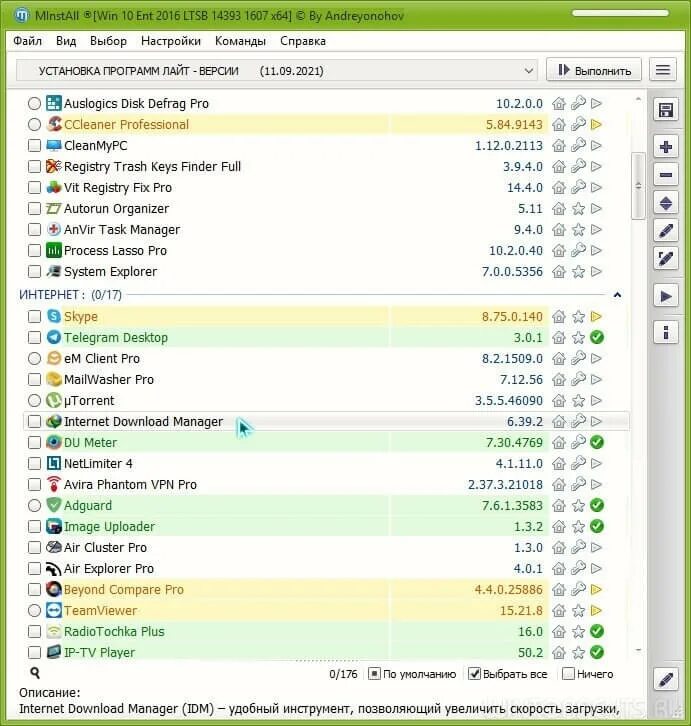
Task: Click run arrow for Process Lasso Pro
Action: tap(597, 250)
